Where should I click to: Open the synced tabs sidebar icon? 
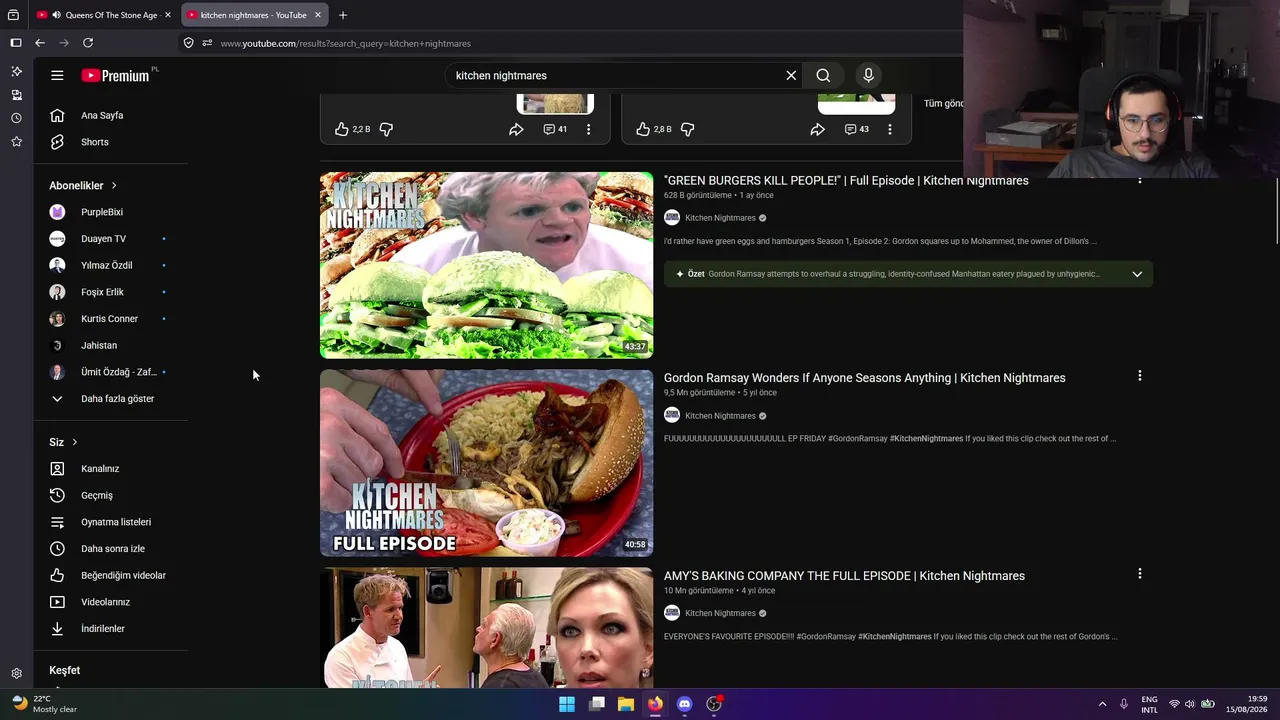[16, 95]
